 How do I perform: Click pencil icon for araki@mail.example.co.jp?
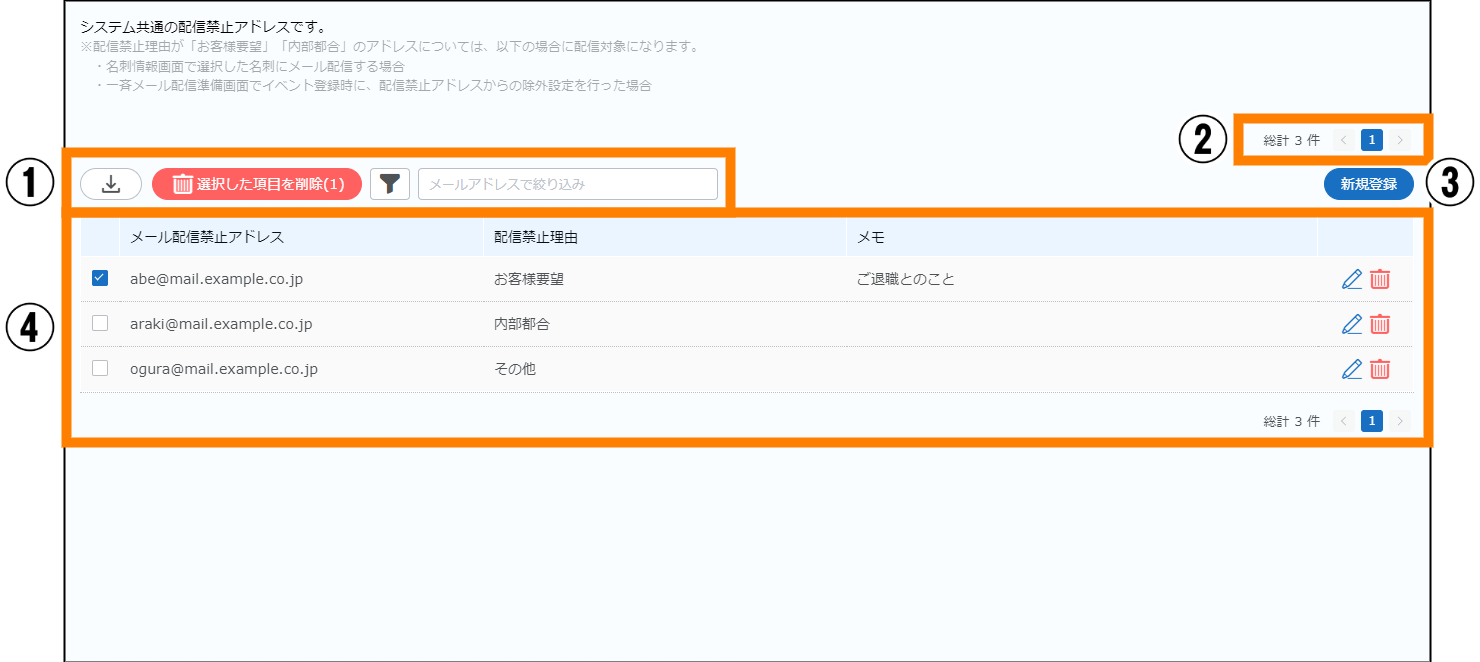pyautogui.click(x=1351, y=324)
